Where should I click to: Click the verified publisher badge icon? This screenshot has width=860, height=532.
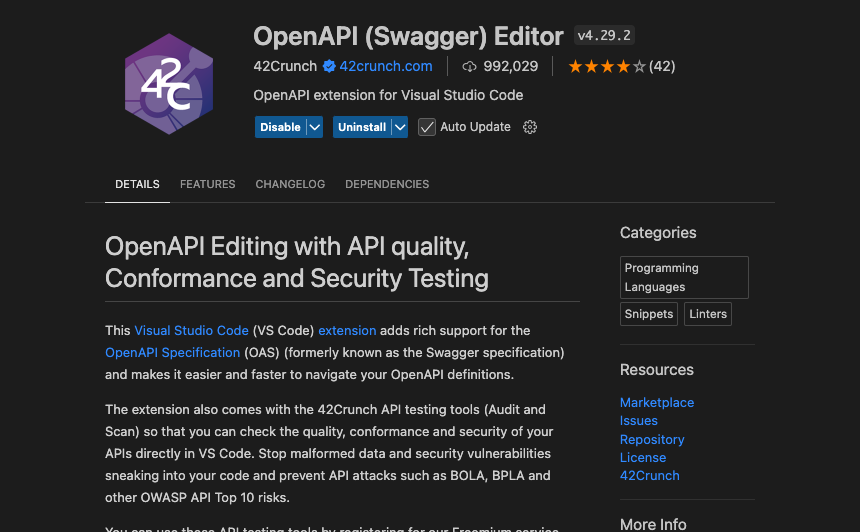pyautogui.click(x=329, y=66)
